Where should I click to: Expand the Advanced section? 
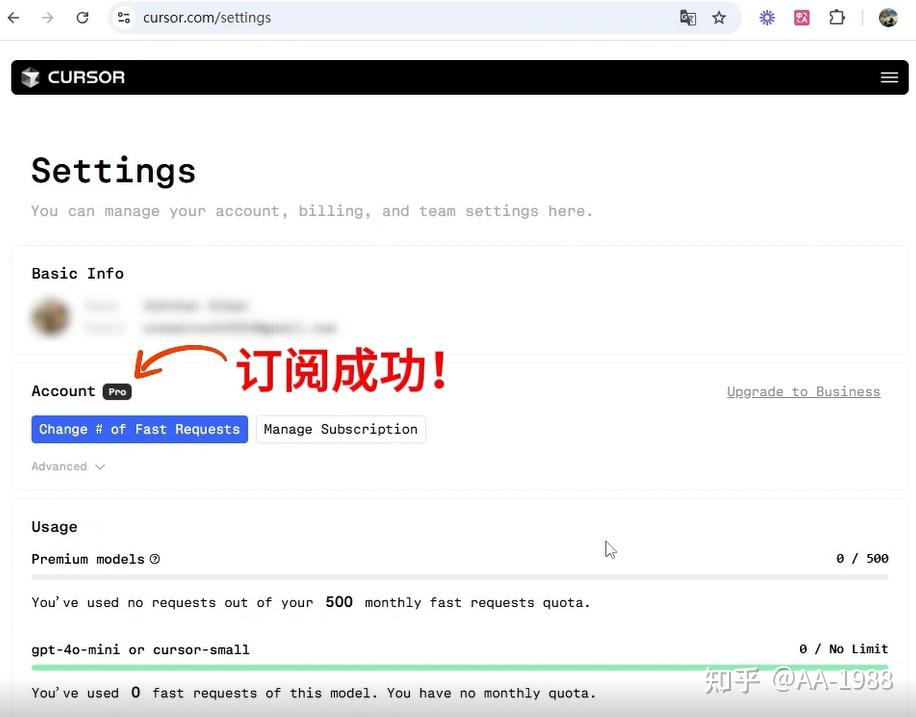[x=60, y=466]
